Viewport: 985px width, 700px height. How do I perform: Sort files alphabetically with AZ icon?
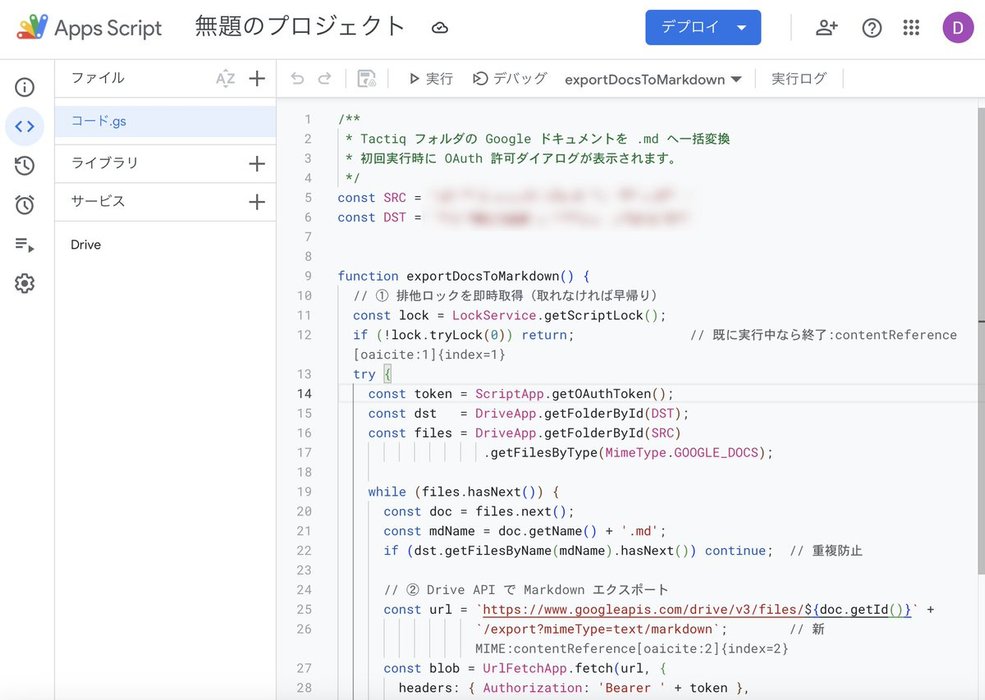226,79
